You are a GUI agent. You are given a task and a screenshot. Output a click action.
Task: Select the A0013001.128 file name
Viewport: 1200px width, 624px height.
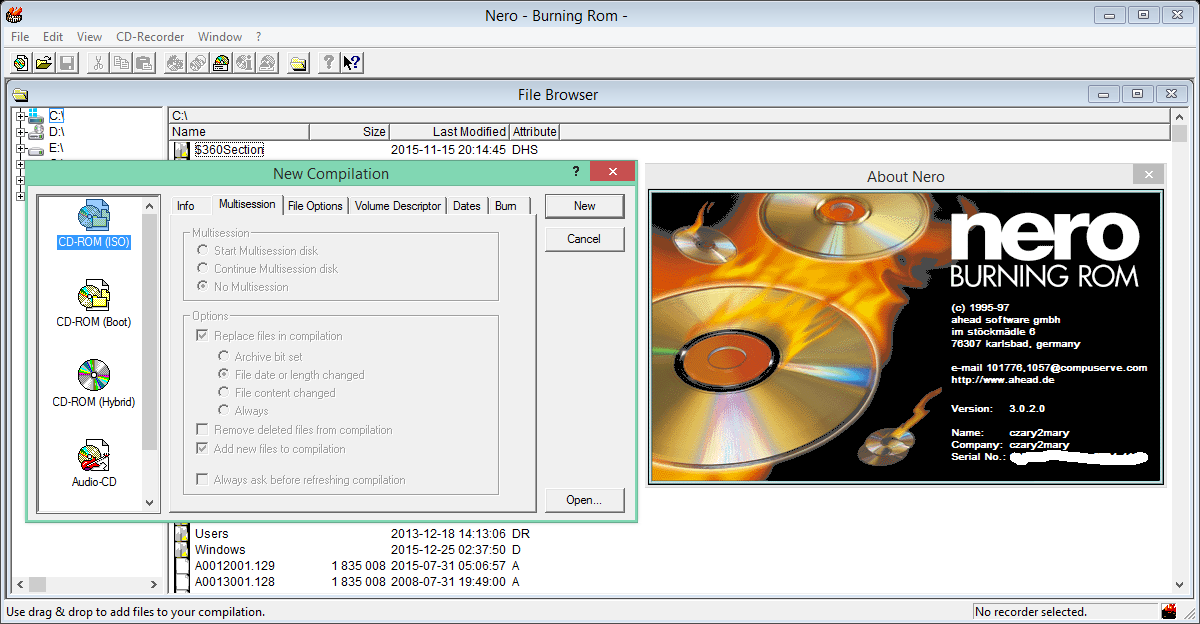(x=234, y=582)
